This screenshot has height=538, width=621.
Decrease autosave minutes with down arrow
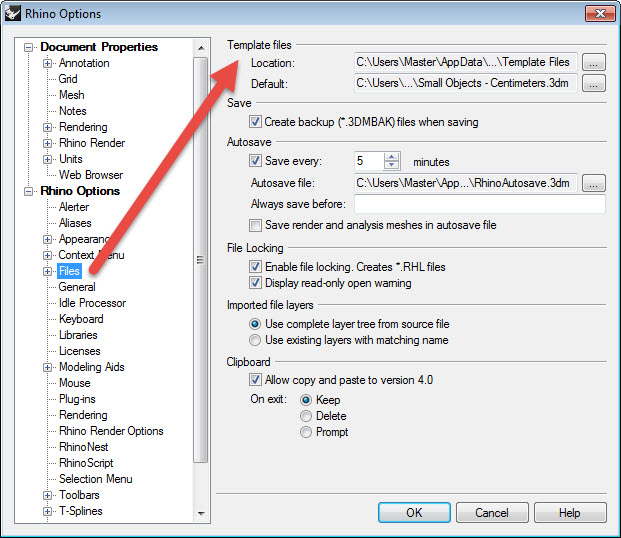(x=391, y=165)
